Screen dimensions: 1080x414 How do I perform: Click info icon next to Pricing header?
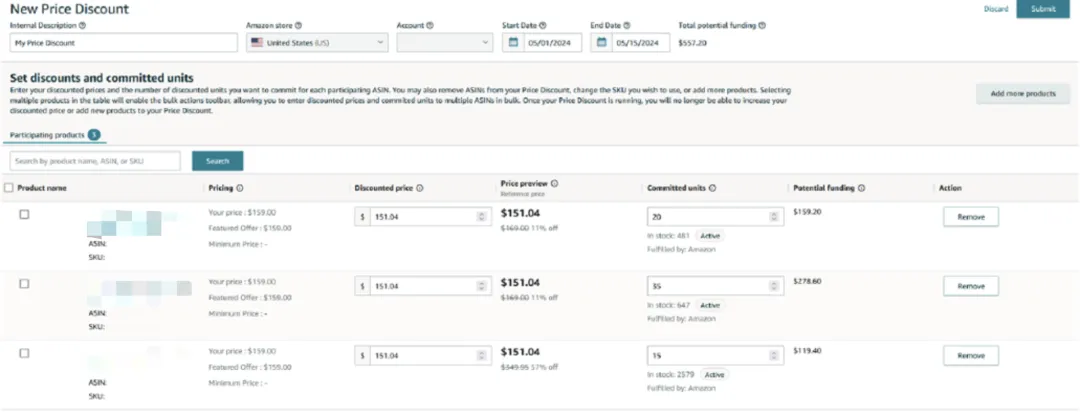[x=240, y=188]
